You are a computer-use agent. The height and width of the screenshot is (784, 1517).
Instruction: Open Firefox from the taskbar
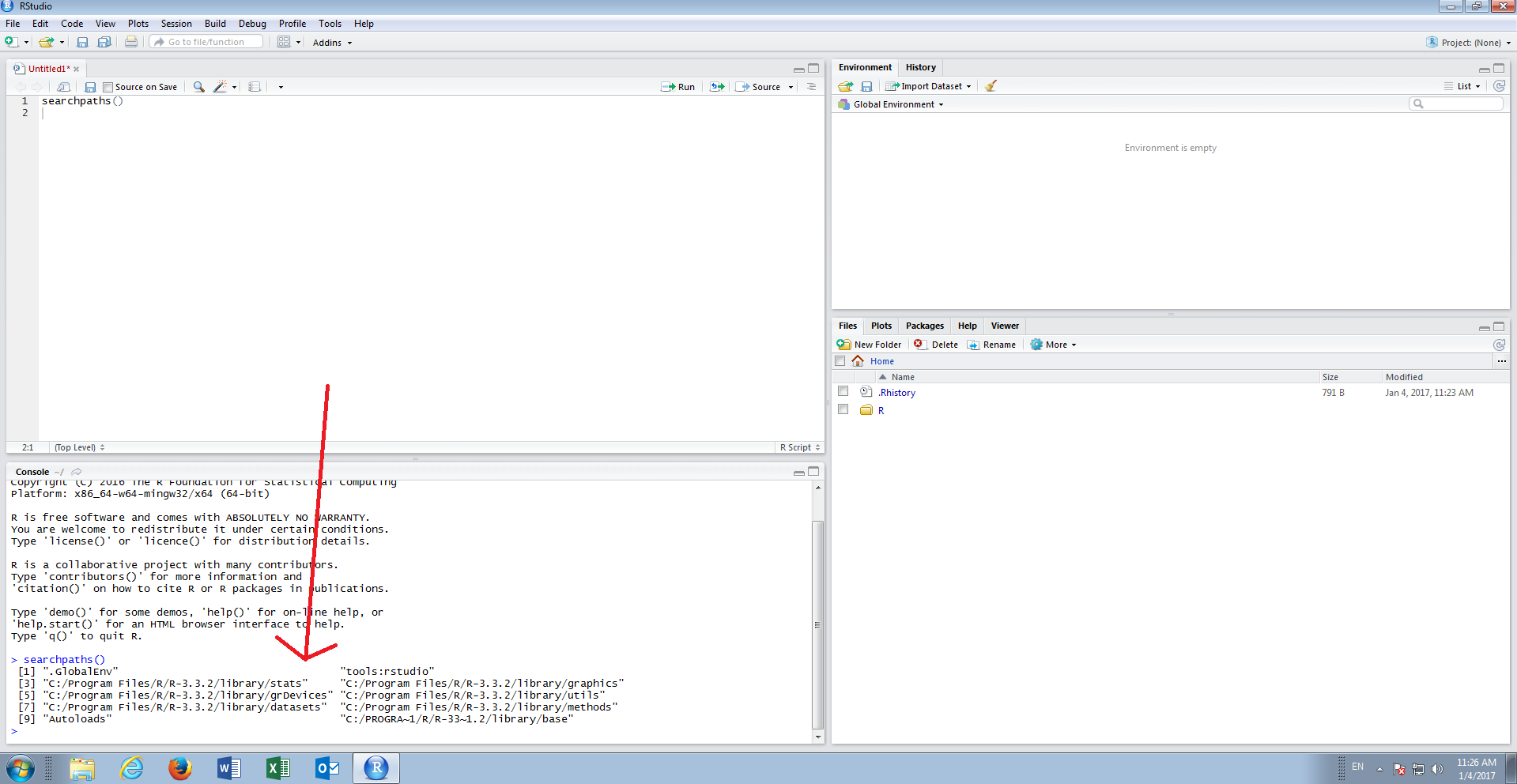[180, 768]
